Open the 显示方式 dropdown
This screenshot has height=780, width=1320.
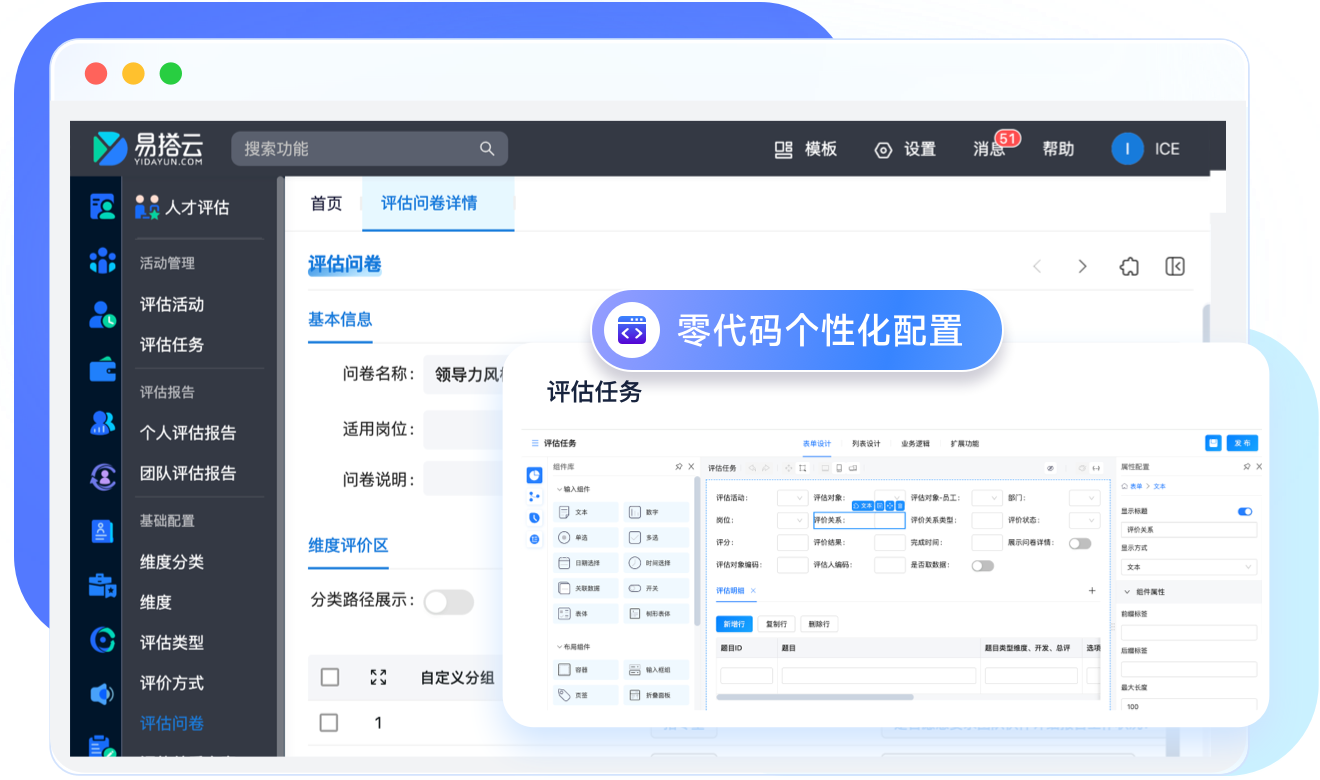(1188, 567)
